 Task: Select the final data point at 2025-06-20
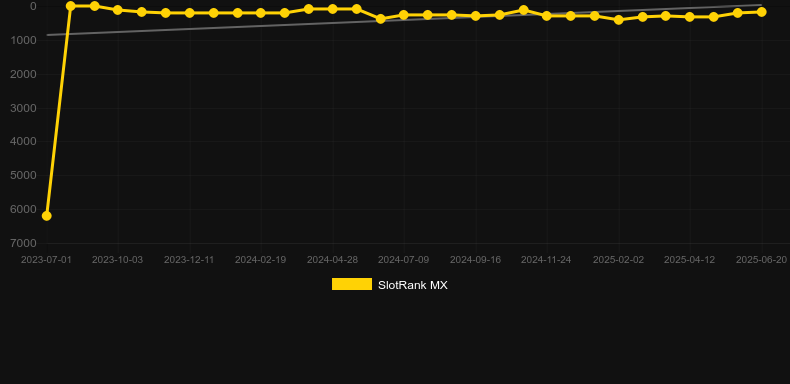[761, 12]
